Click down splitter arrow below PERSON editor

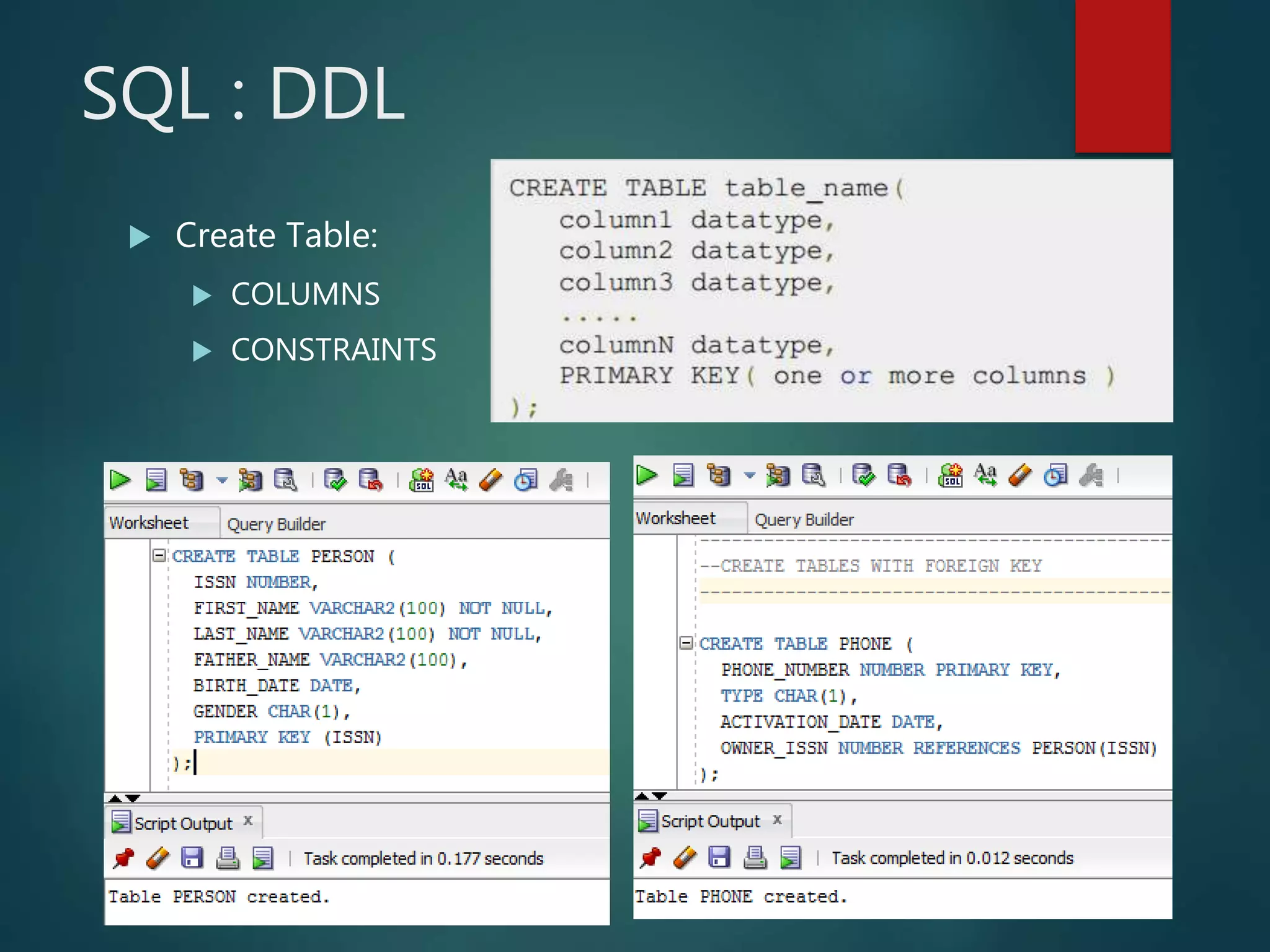pos(133,798)
